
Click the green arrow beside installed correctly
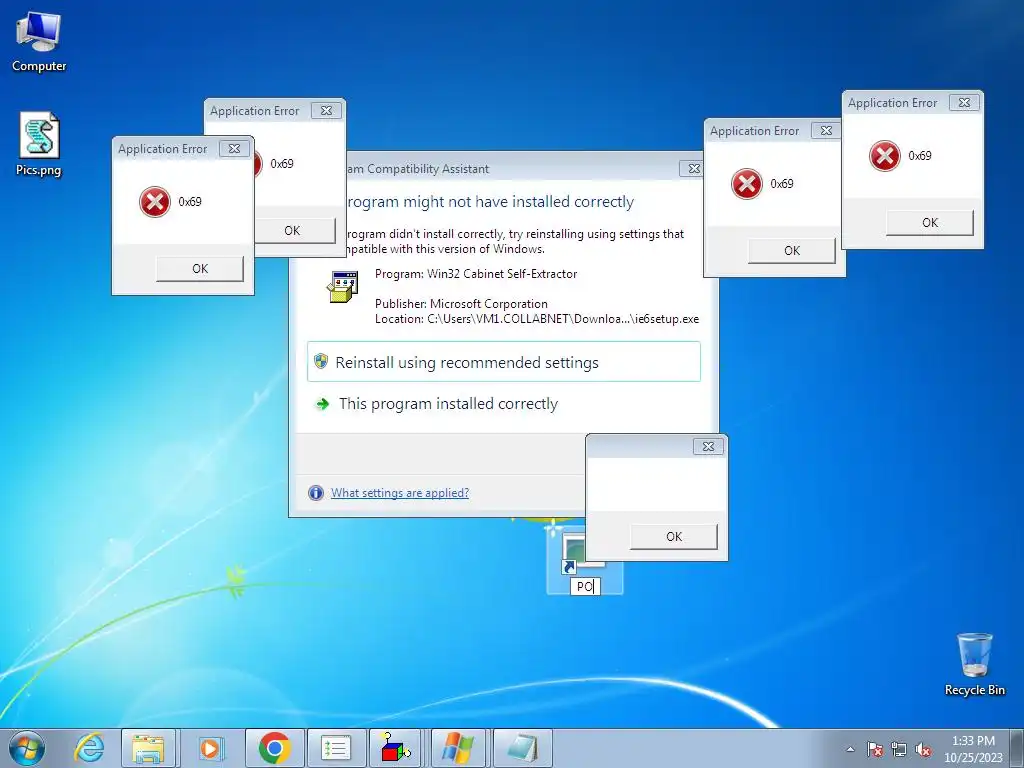322,404
